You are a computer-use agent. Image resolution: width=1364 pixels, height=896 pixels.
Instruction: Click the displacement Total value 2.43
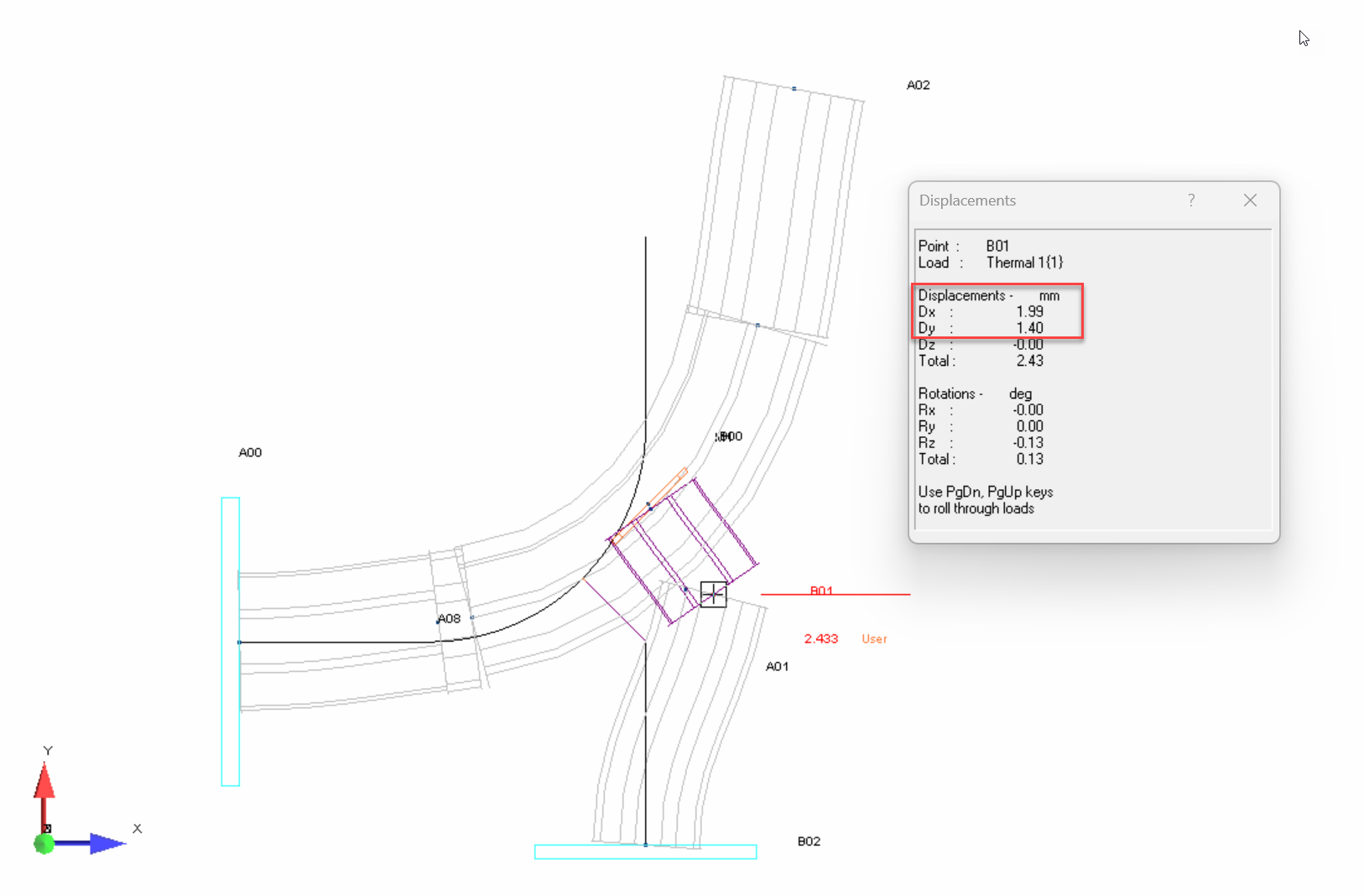pos(1030,361)
